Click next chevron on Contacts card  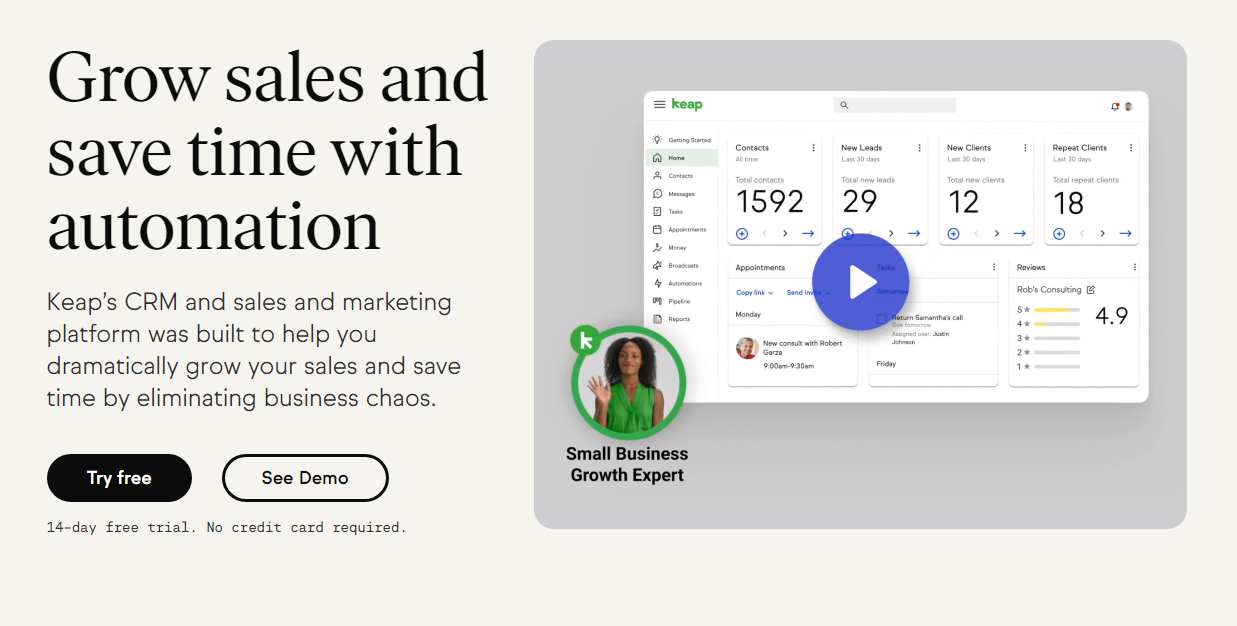coord(785,233)
